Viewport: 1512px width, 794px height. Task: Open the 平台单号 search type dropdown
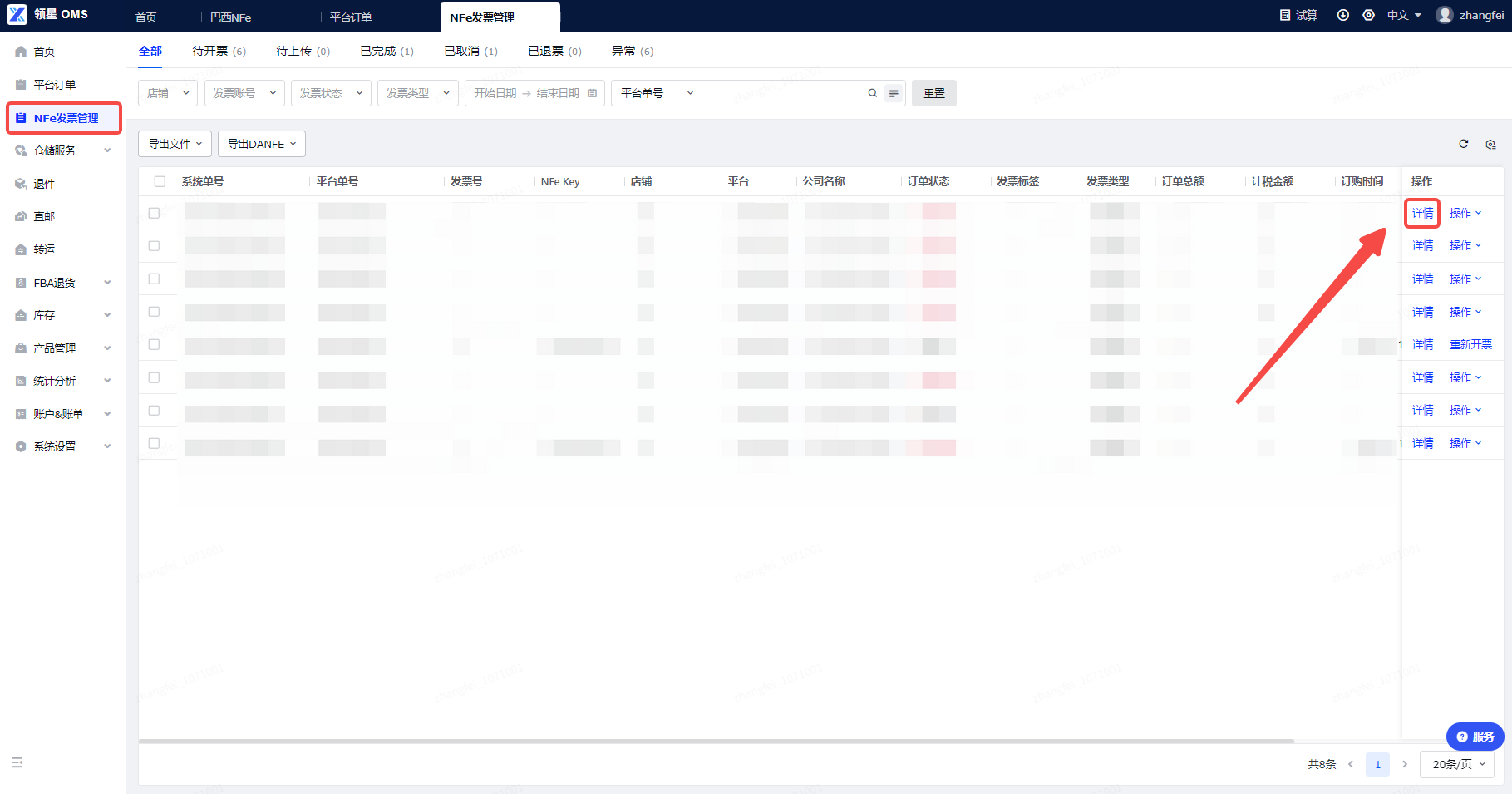[657, 93]
